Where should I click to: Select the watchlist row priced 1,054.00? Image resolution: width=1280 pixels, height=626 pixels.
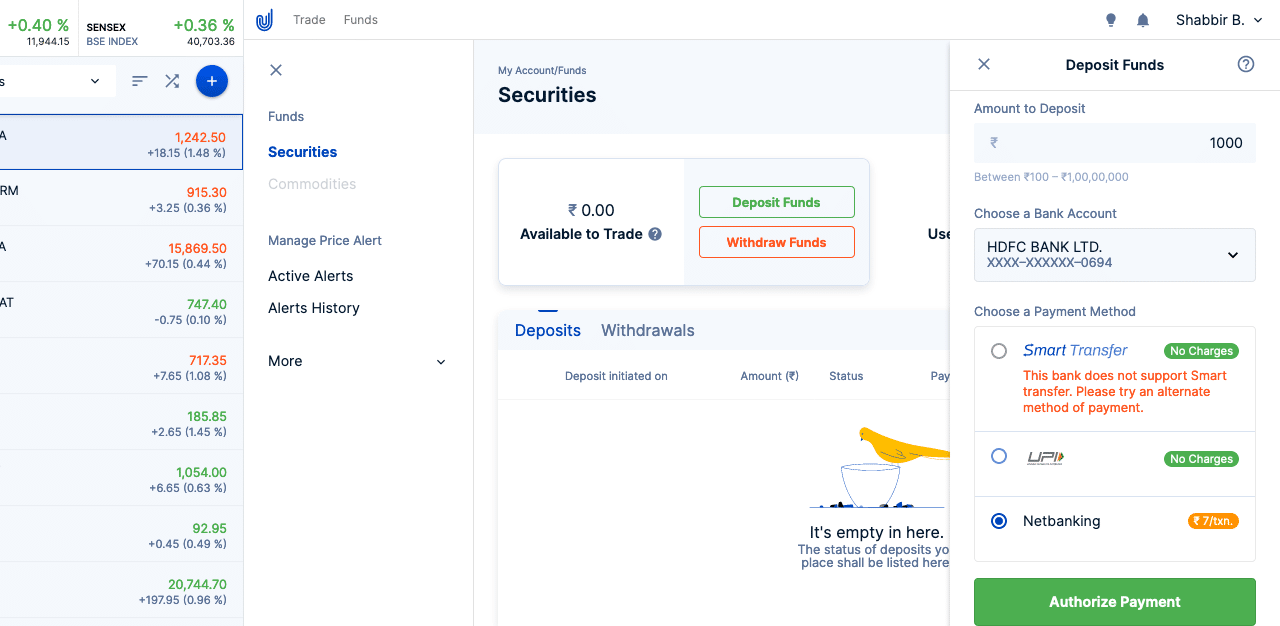(121, 478)
